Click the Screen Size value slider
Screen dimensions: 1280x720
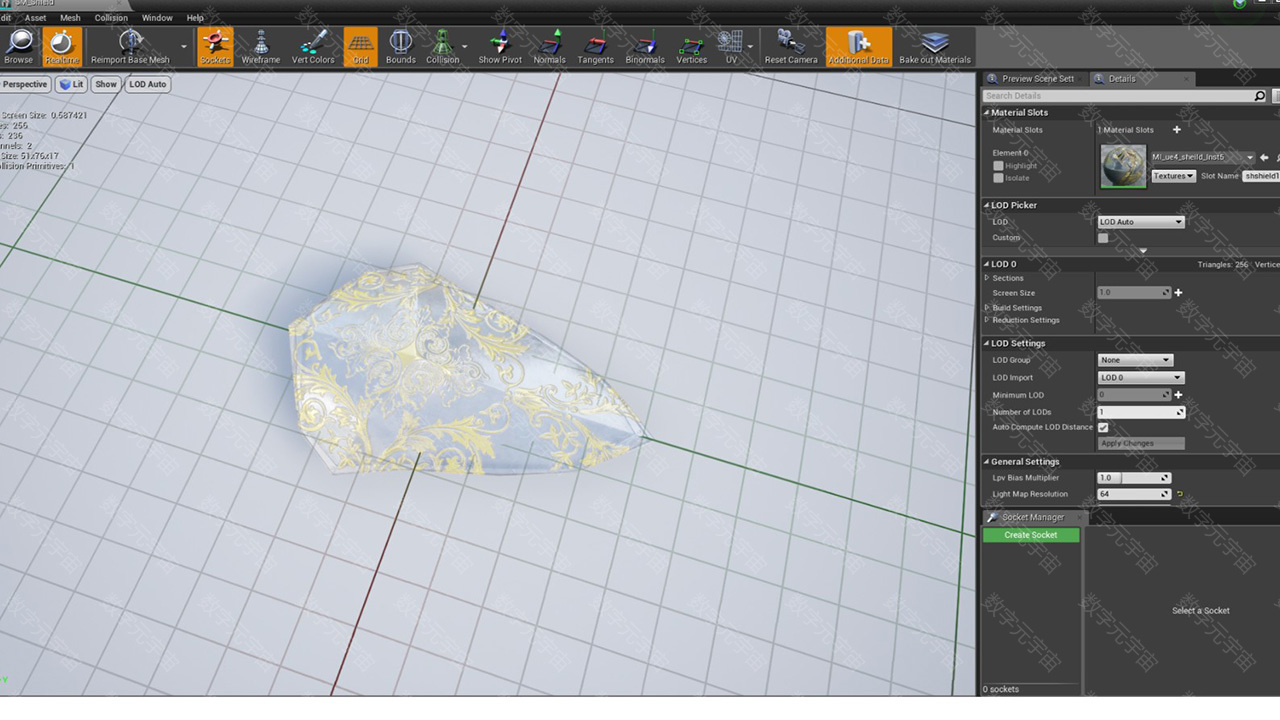click(x=1134, y=293)
